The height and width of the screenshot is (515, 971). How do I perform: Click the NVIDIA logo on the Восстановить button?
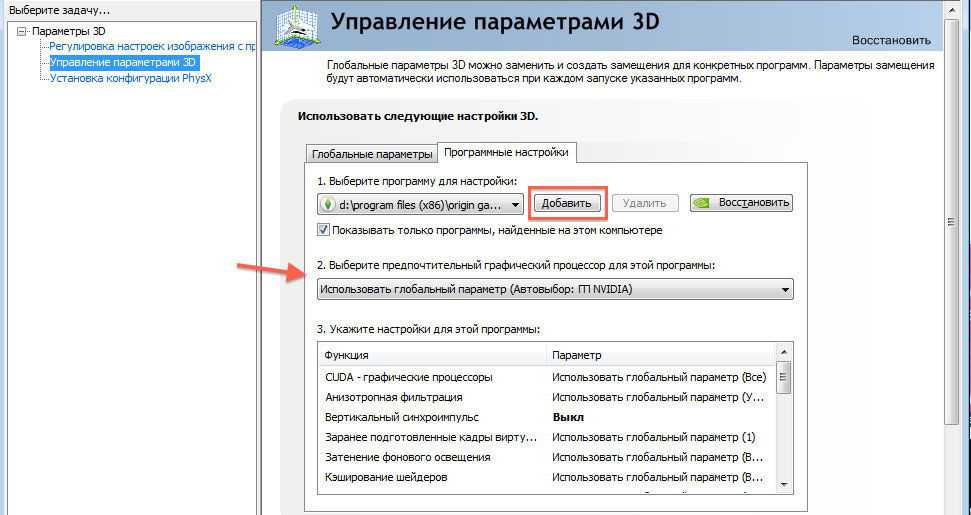coord(703,202)
